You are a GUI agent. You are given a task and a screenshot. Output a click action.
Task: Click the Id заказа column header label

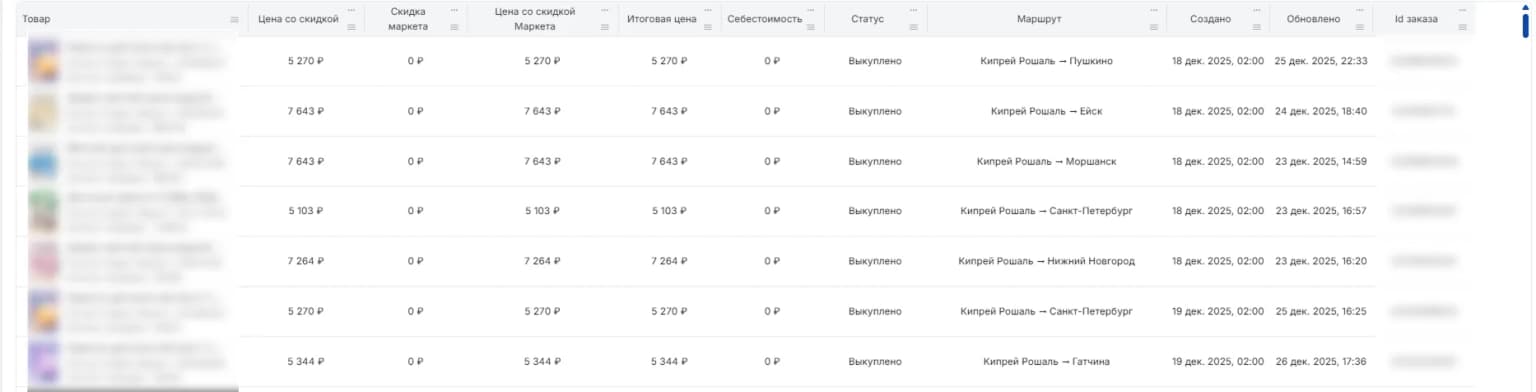(1416, 19)
